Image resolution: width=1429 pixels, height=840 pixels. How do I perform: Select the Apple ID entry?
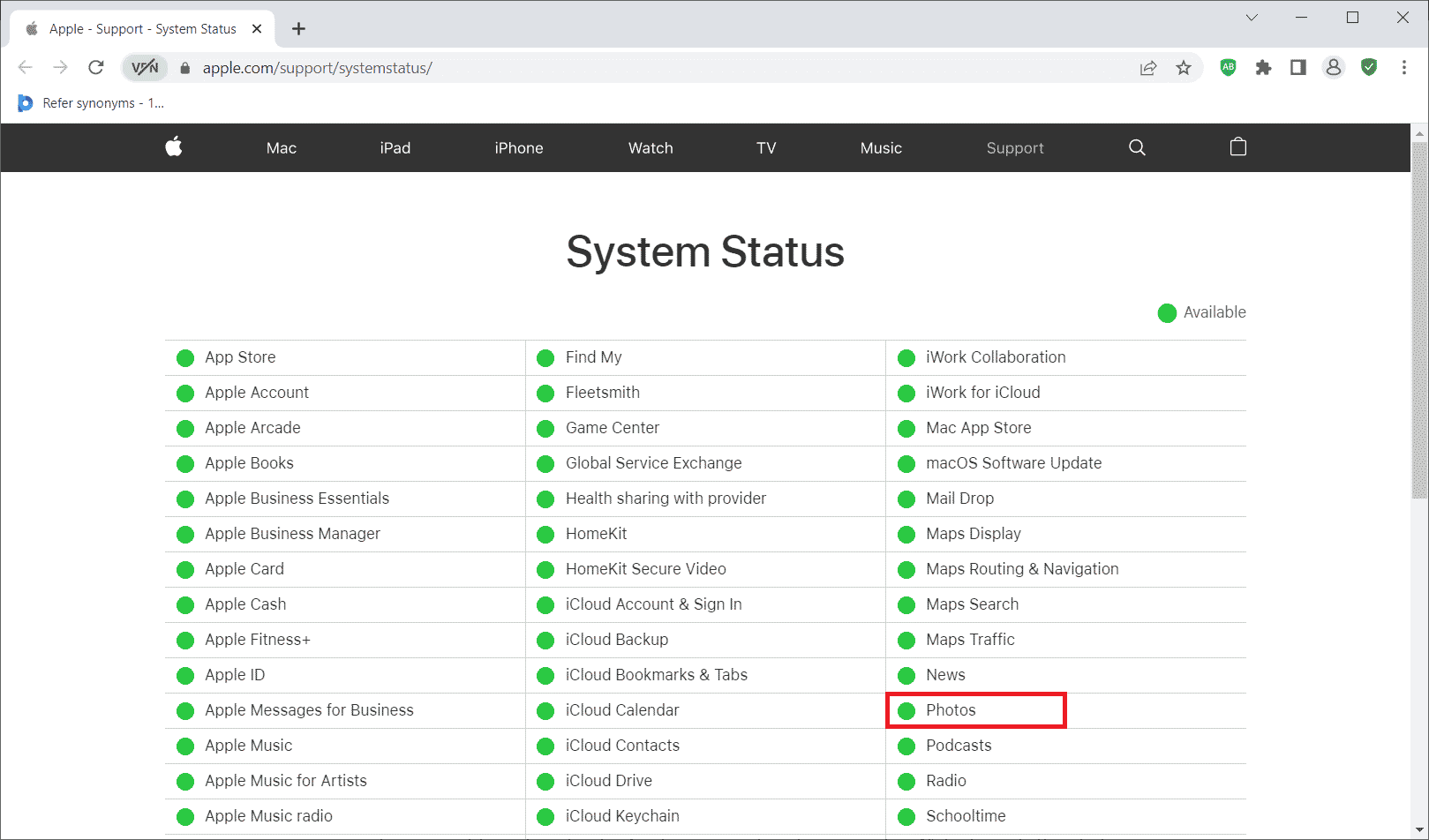click(x=235, y=675)
